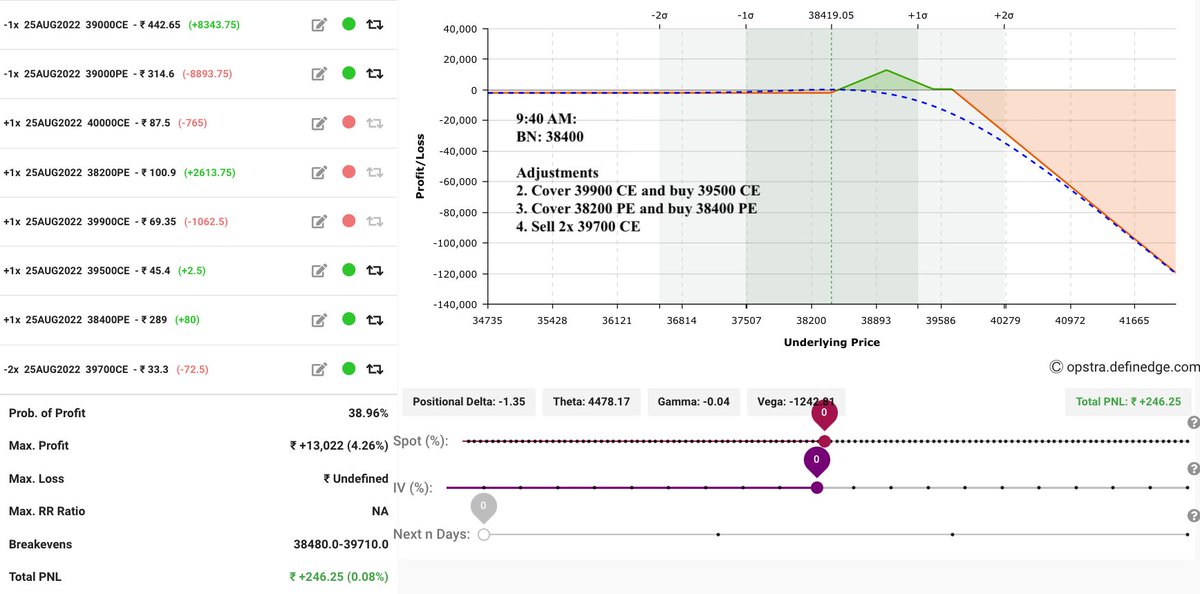This screenshot has width=1200, height=594.
Task: Click the IV percentage slider handle
Action: click(817, 487)
